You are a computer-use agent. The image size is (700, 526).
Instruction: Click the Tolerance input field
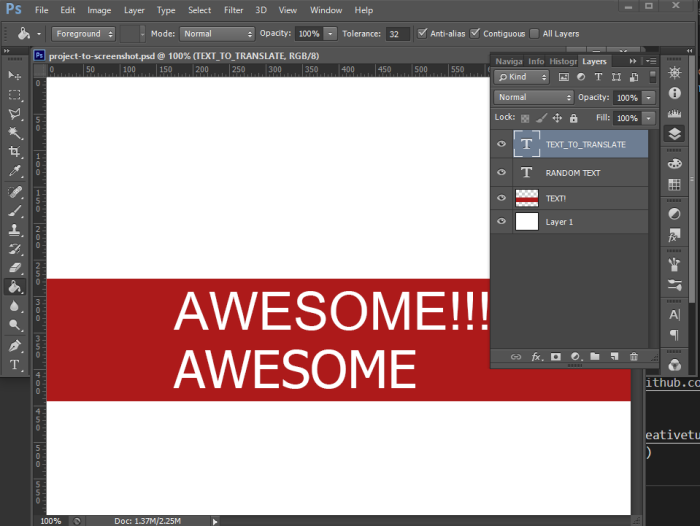point(398,34)
